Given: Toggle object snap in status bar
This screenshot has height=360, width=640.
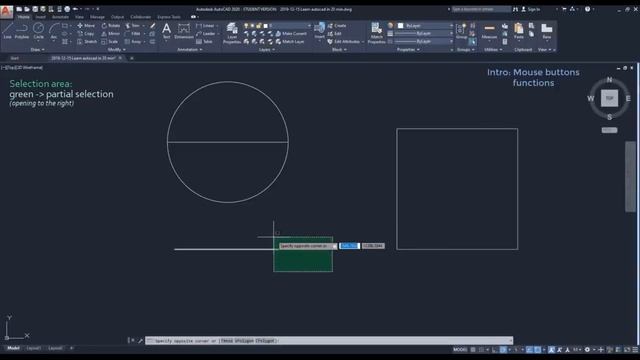Looking at the screenshot, I should coord(538,349).
